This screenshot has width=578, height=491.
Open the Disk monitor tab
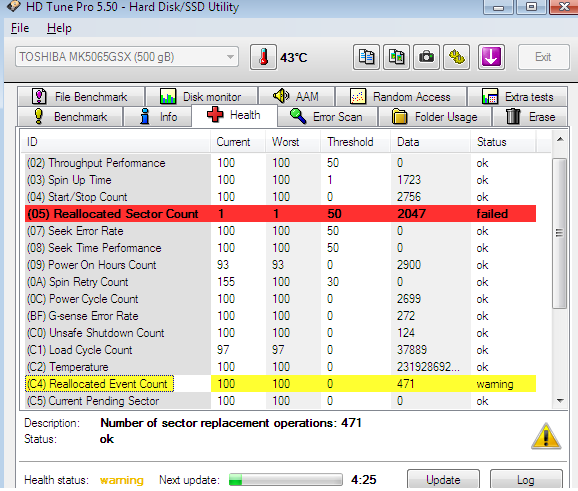click(x=202, y=97)
